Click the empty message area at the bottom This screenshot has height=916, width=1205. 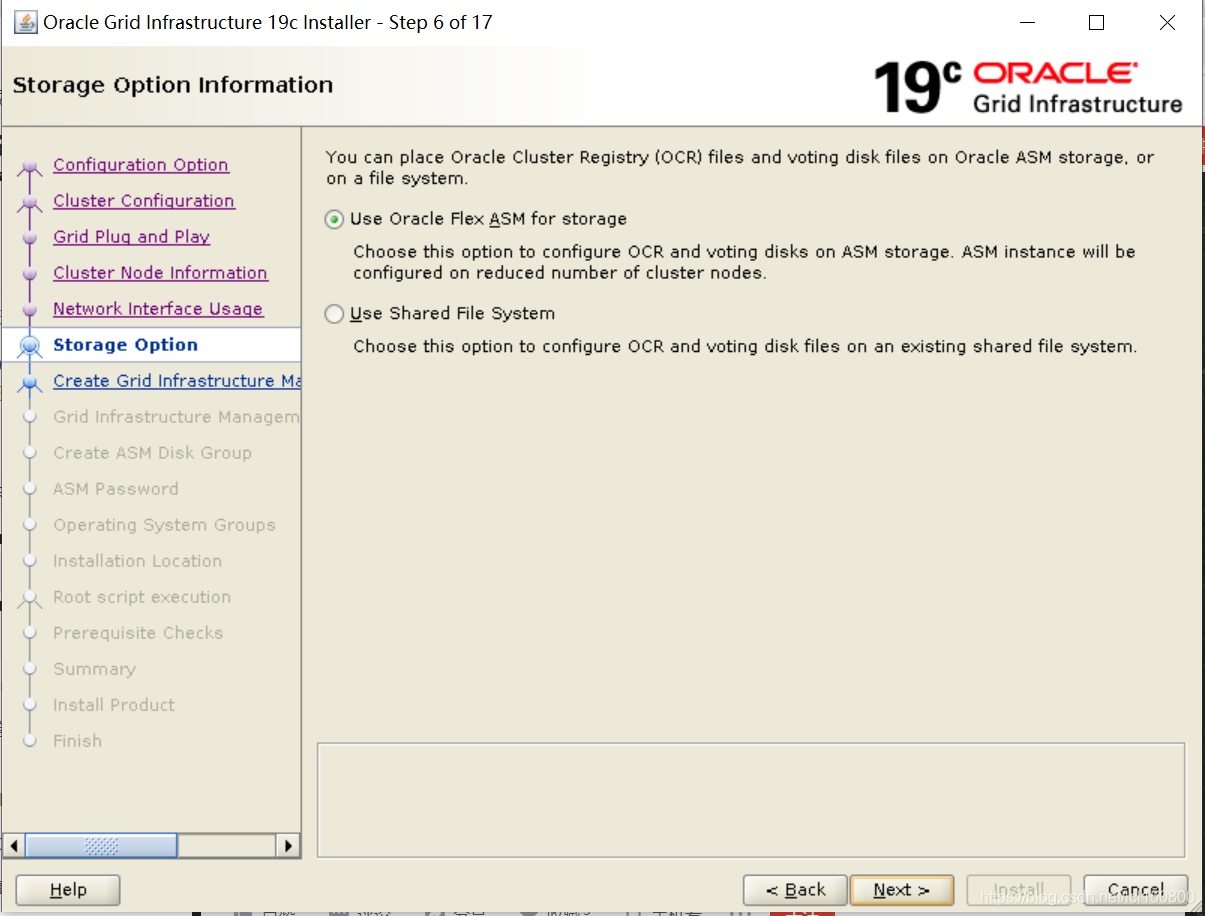[x=751, y=799]
